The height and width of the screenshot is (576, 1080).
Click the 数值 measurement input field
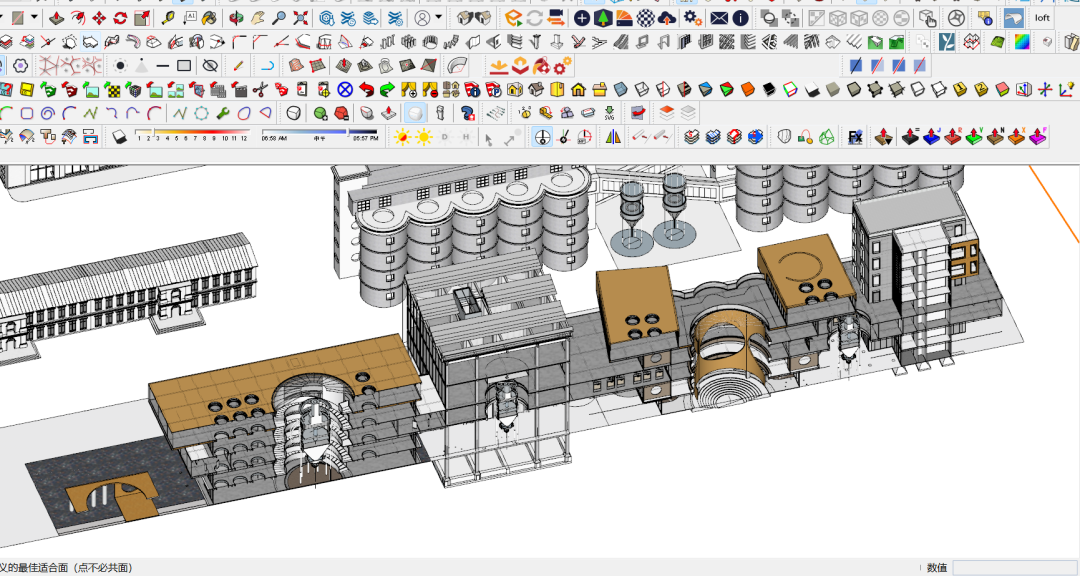(1016, 568)
